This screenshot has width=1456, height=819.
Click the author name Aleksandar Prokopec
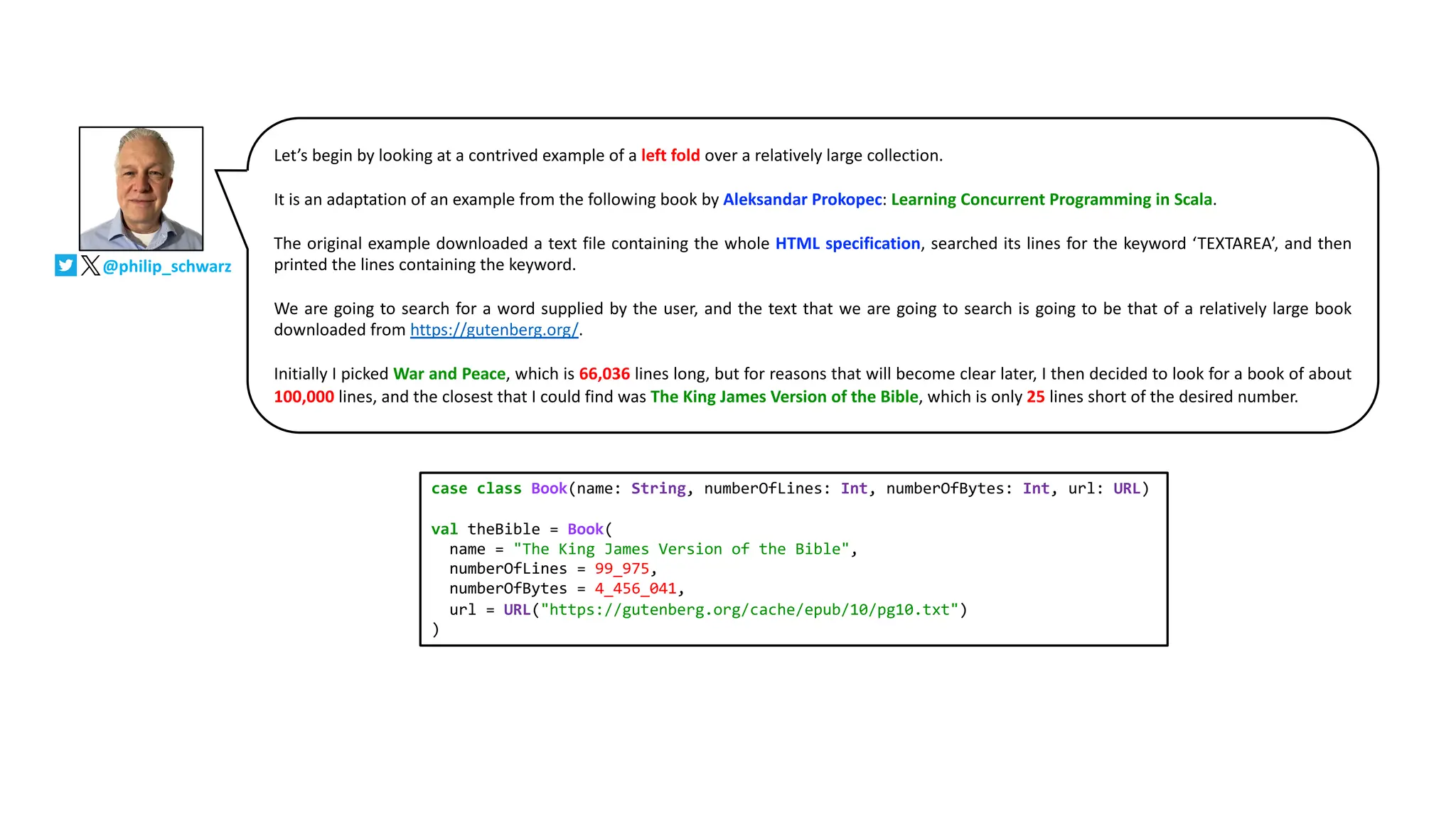coord(802,200)
